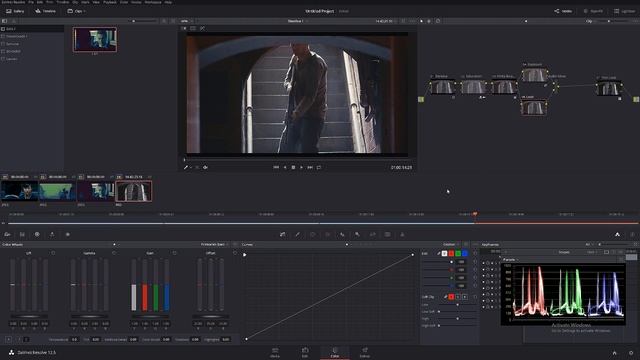This screenshot has height=360, width=640.
Task: Jump to first frame in viewer transport
Action: click(x=276, y=167)
